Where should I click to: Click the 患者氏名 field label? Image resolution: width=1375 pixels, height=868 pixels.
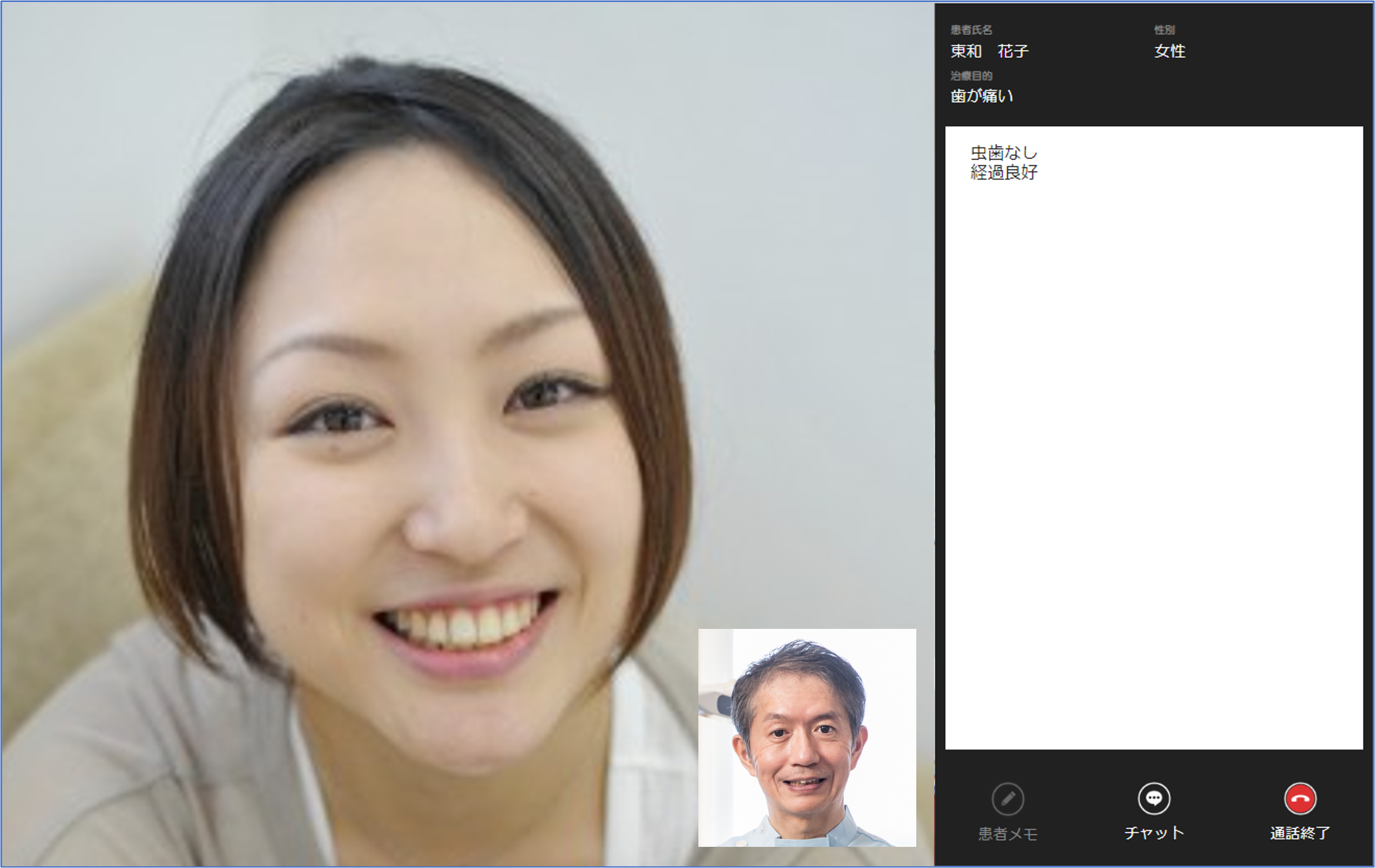point(971,29)
